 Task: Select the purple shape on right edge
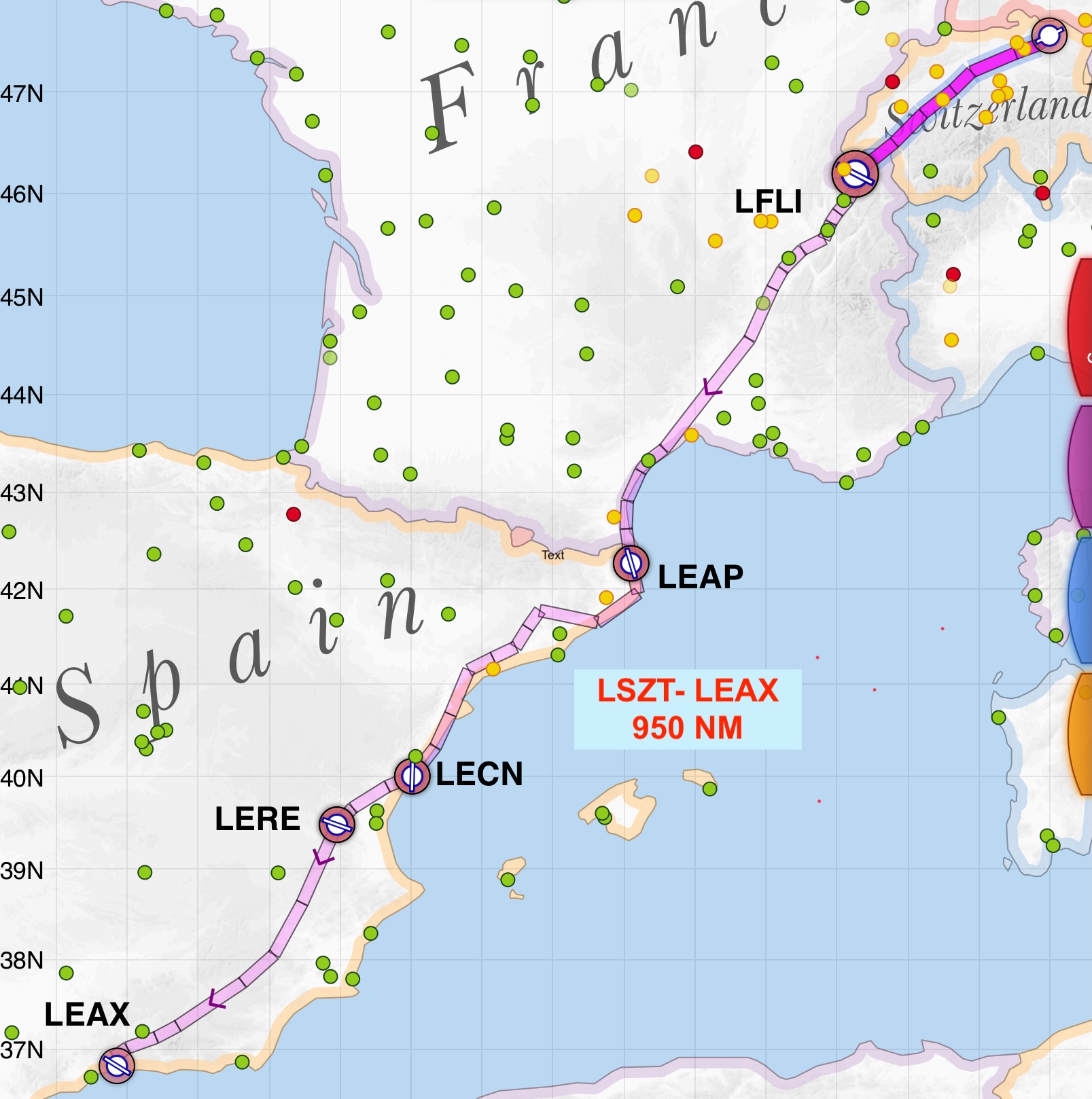pos(1080,467)
